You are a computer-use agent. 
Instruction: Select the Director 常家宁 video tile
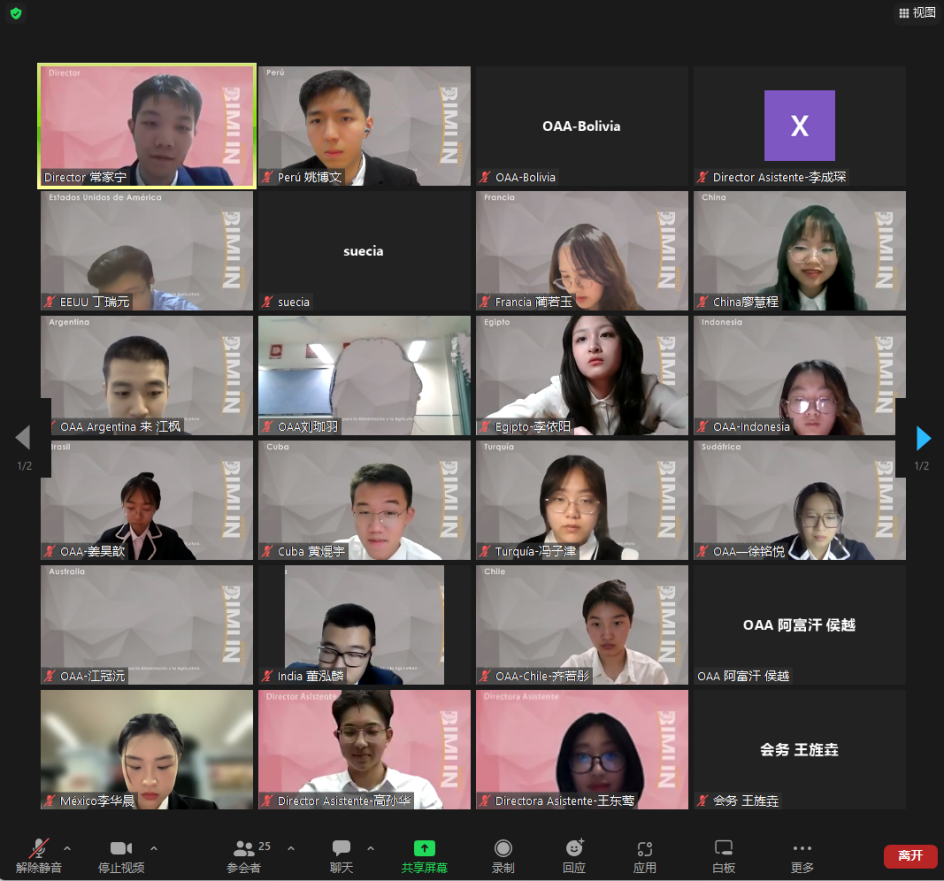click(x=147, y=125)
